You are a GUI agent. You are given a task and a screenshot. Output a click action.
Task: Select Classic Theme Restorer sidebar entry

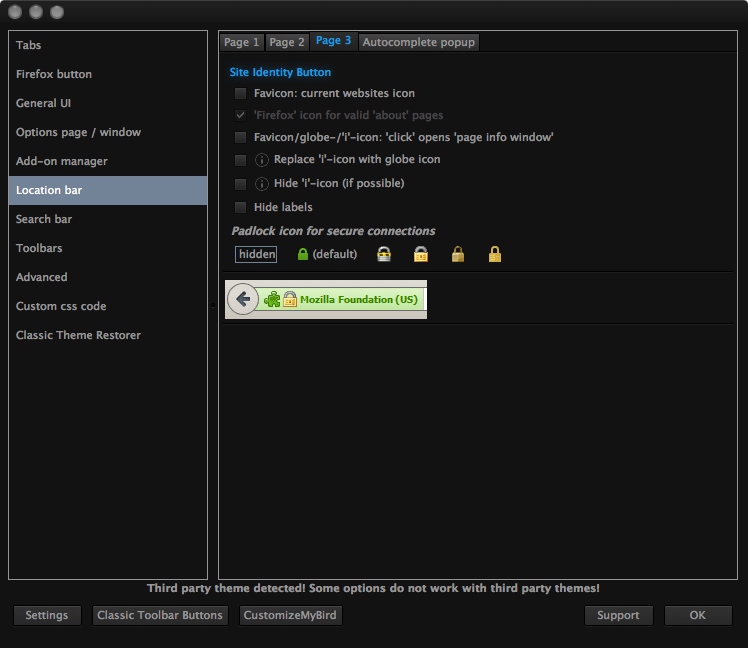pos(108,335)
